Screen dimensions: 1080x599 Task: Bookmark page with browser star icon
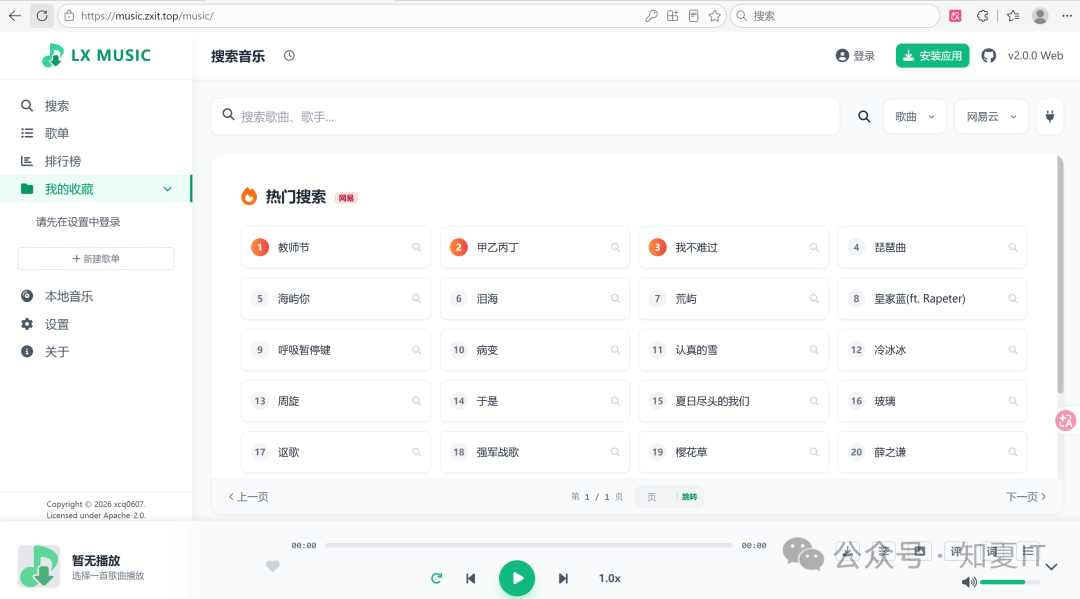tap(714, 16)
